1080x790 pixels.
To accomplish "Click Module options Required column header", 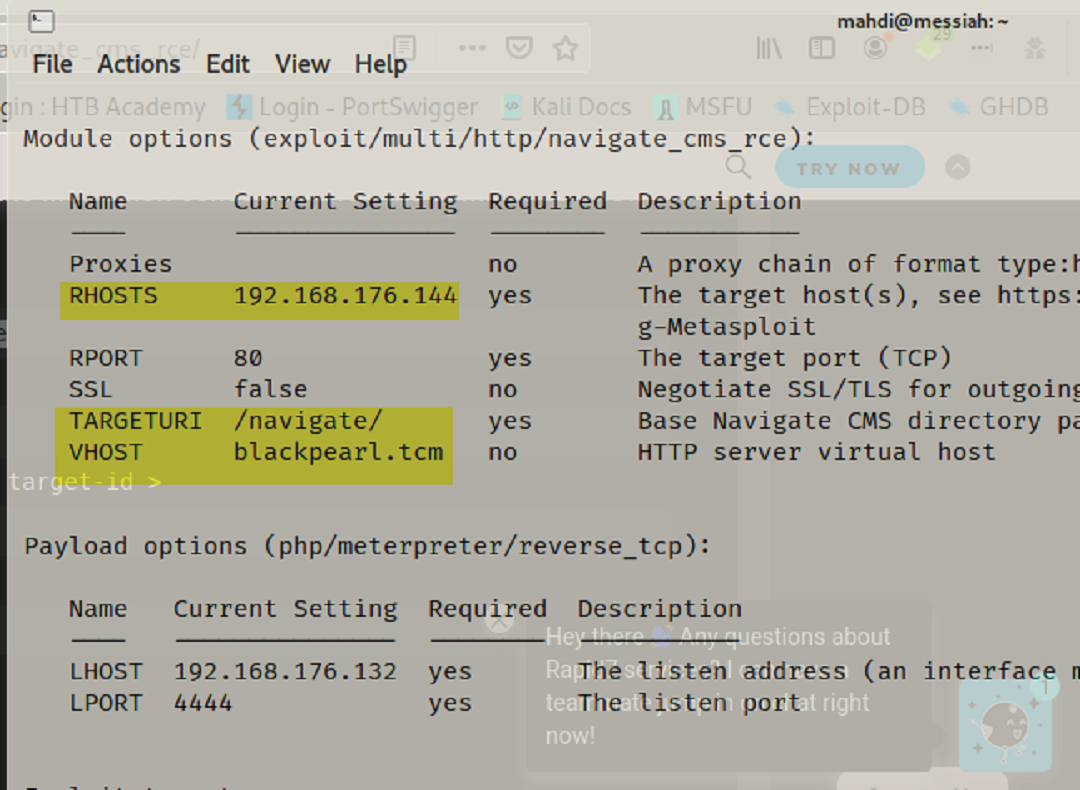I will (548, 201).
